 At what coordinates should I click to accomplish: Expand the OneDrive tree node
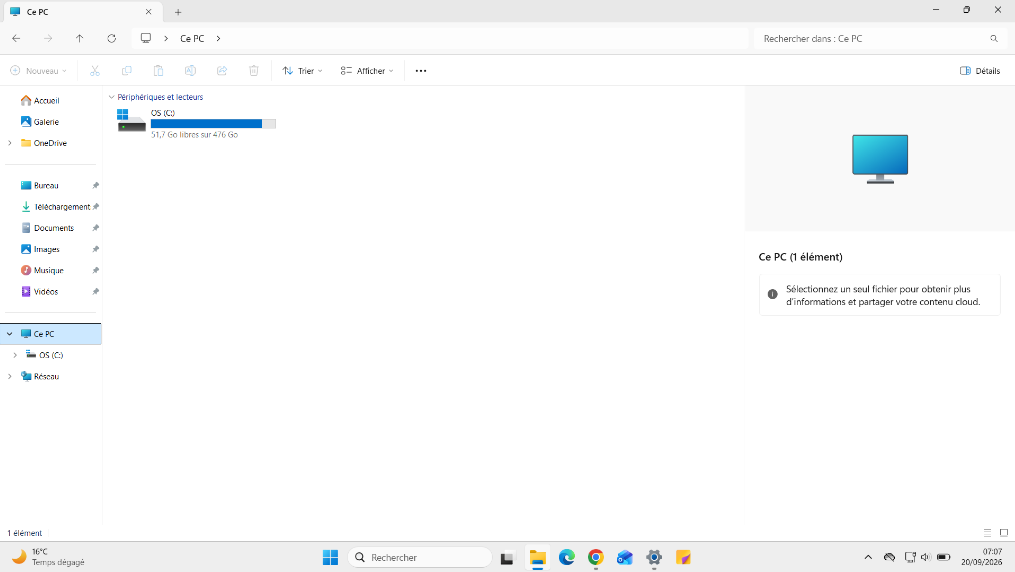tap(10, 143)
